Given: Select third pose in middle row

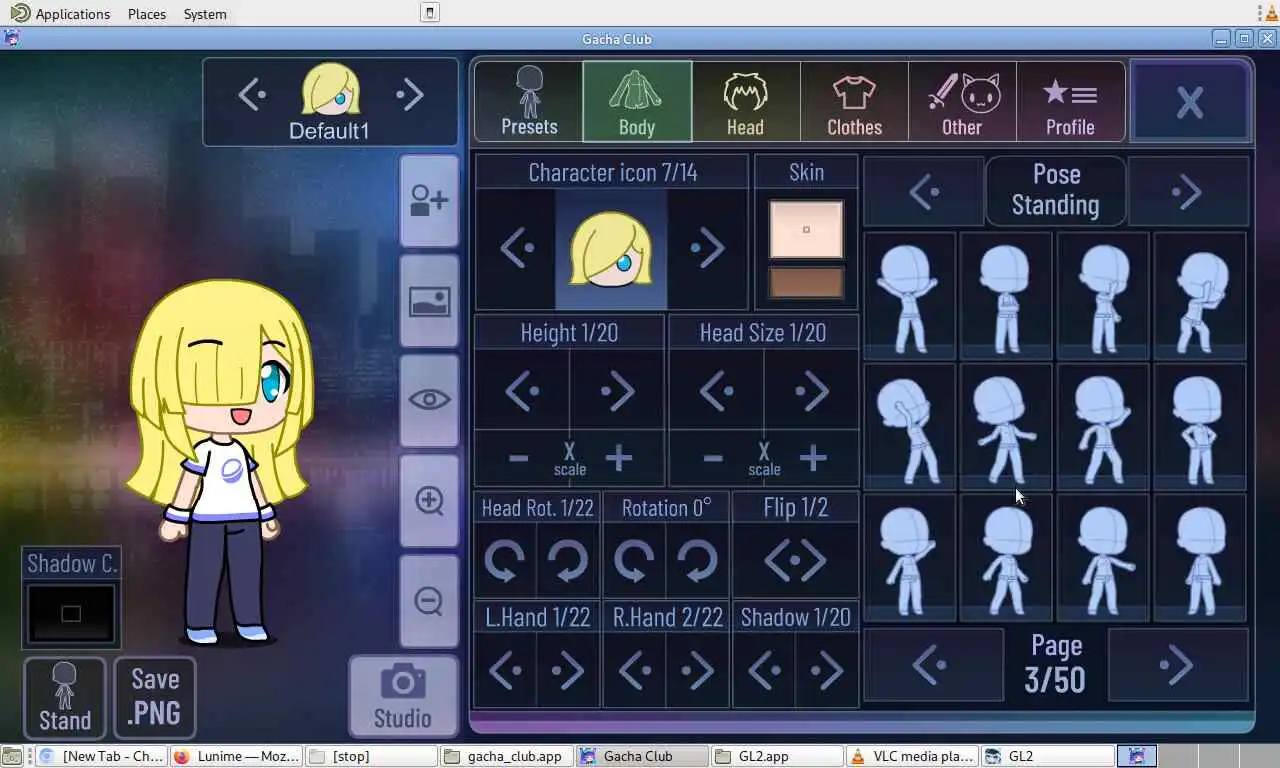Looking at the screenshot, I should (x=1103, y=427).
